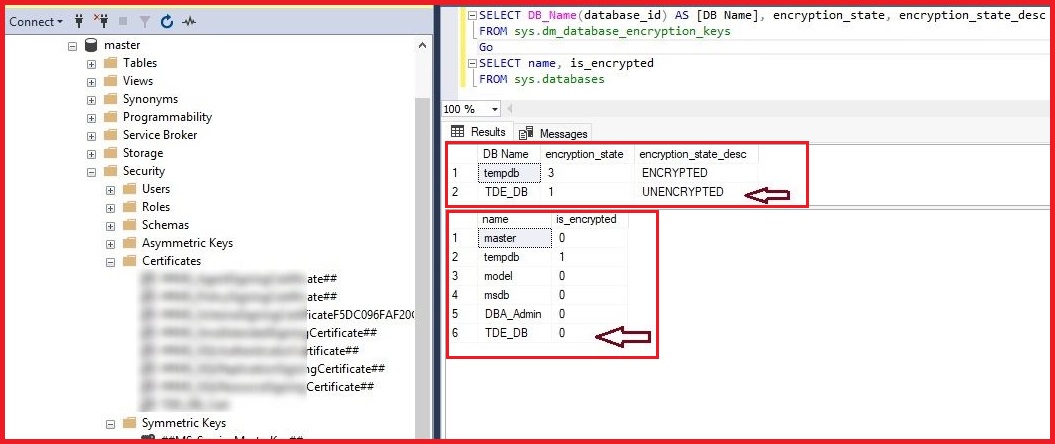
Task: Expand the Storage folder
Action: tap(92, 154)
